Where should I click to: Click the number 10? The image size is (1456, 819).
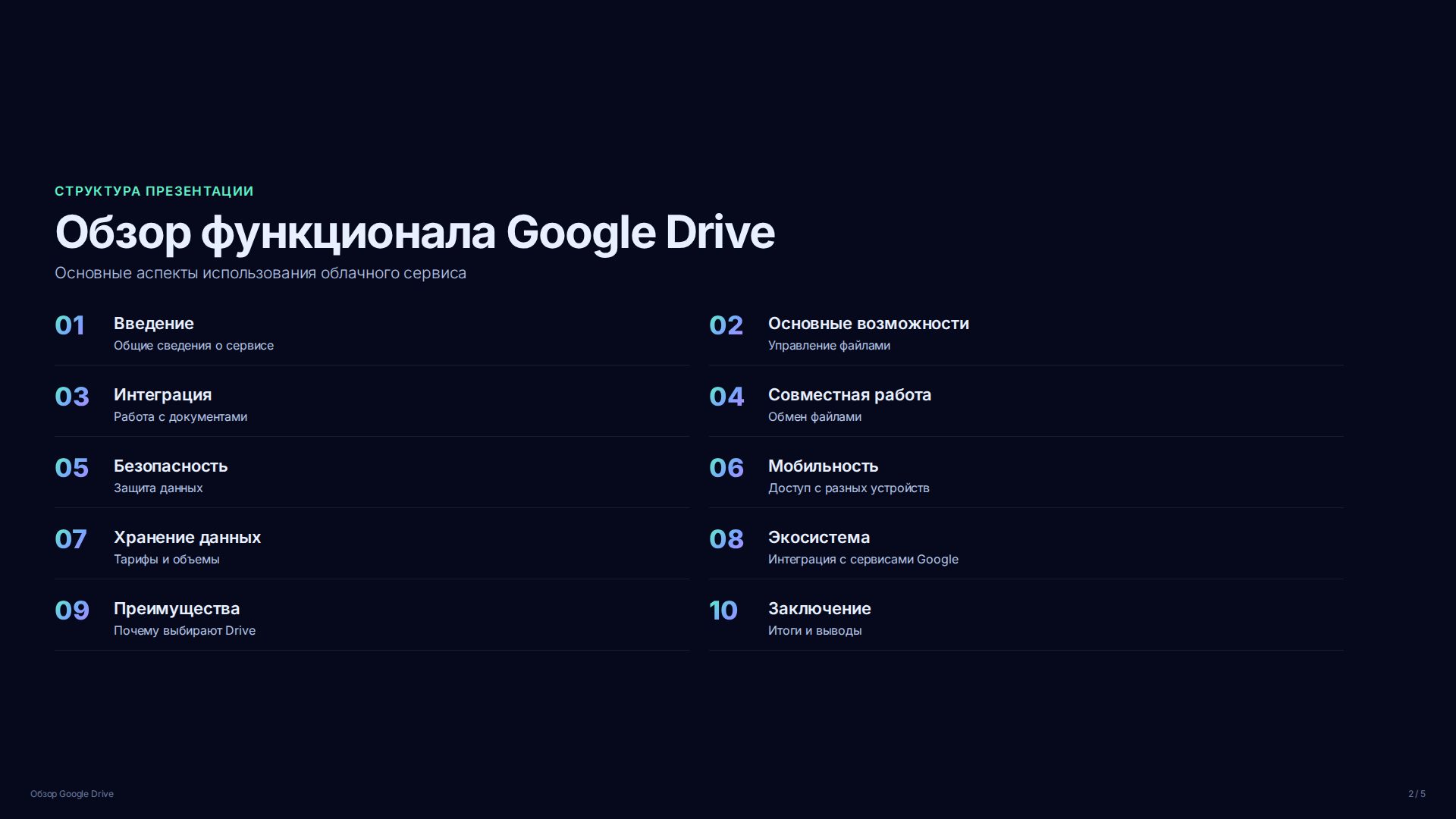(723, 610)
